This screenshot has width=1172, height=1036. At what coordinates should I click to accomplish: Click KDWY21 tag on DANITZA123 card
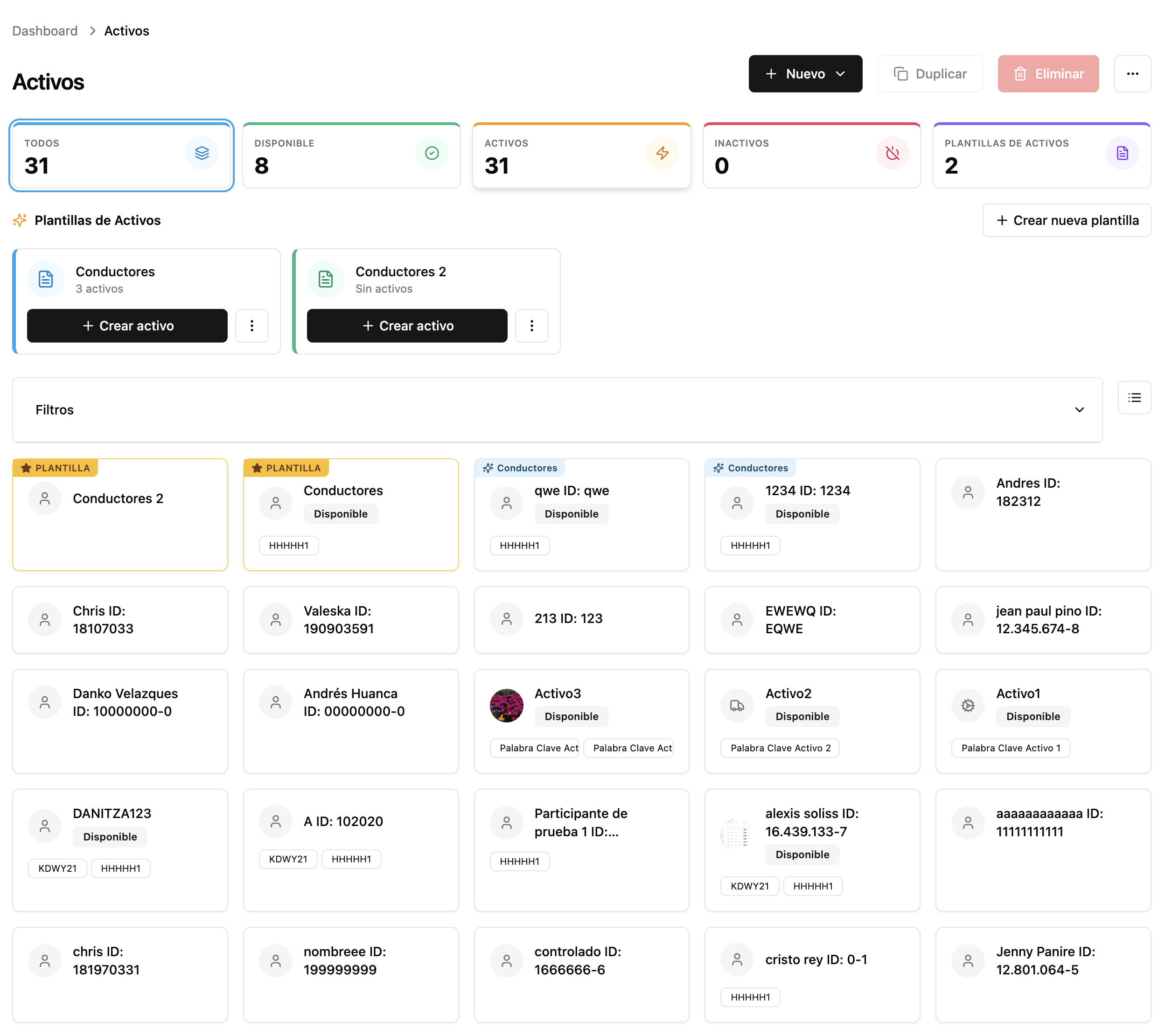pyautogui.click(x=57, y=868)
